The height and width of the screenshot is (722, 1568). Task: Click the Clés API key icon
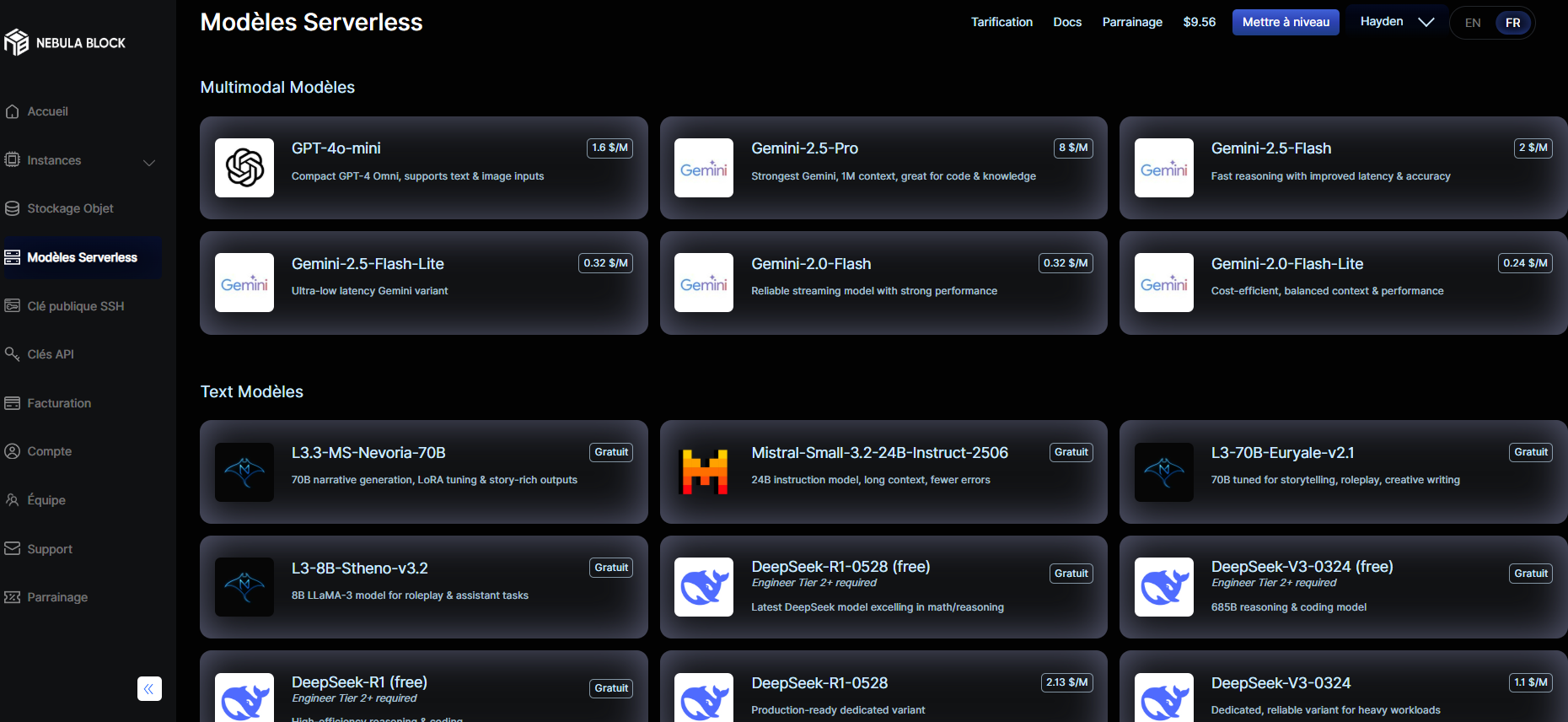click(12, 354)
